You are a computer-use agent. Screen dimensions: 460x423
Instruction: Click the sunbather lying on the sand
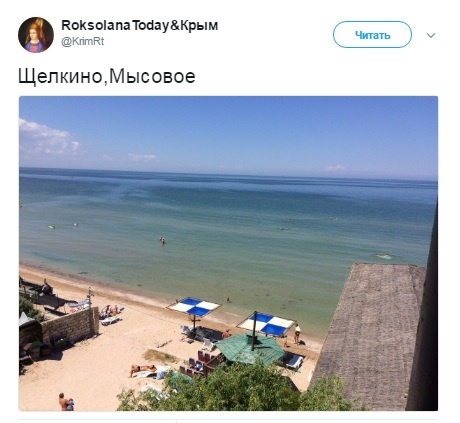[x=143, y=369]
